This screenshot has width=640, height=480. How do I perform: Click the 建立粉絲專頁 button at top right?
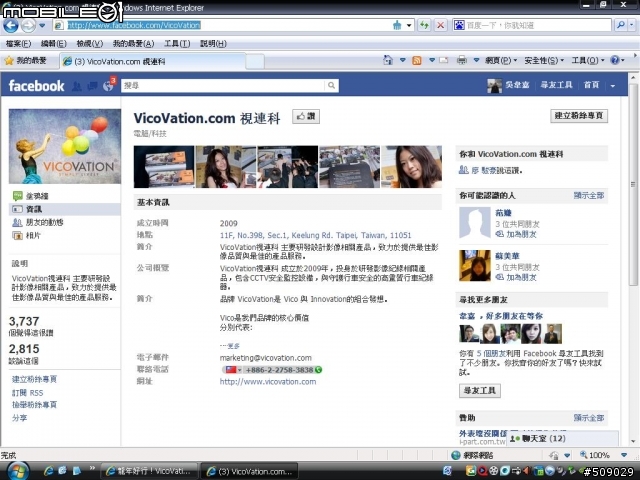(x=579, y=116)
